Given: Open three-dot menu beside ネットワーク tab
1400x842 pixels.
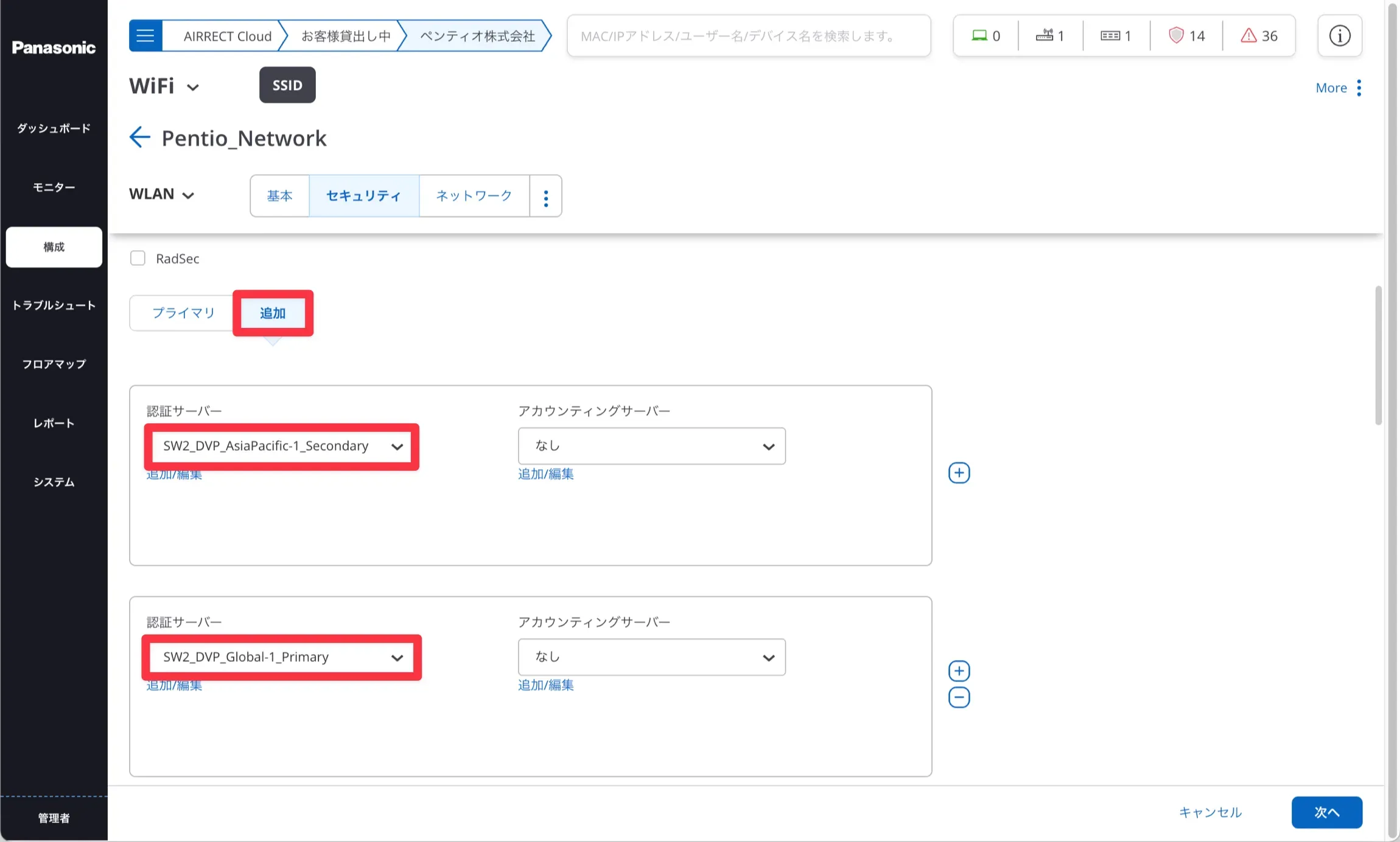Looking at the screenshot, I should coord(545,197).
